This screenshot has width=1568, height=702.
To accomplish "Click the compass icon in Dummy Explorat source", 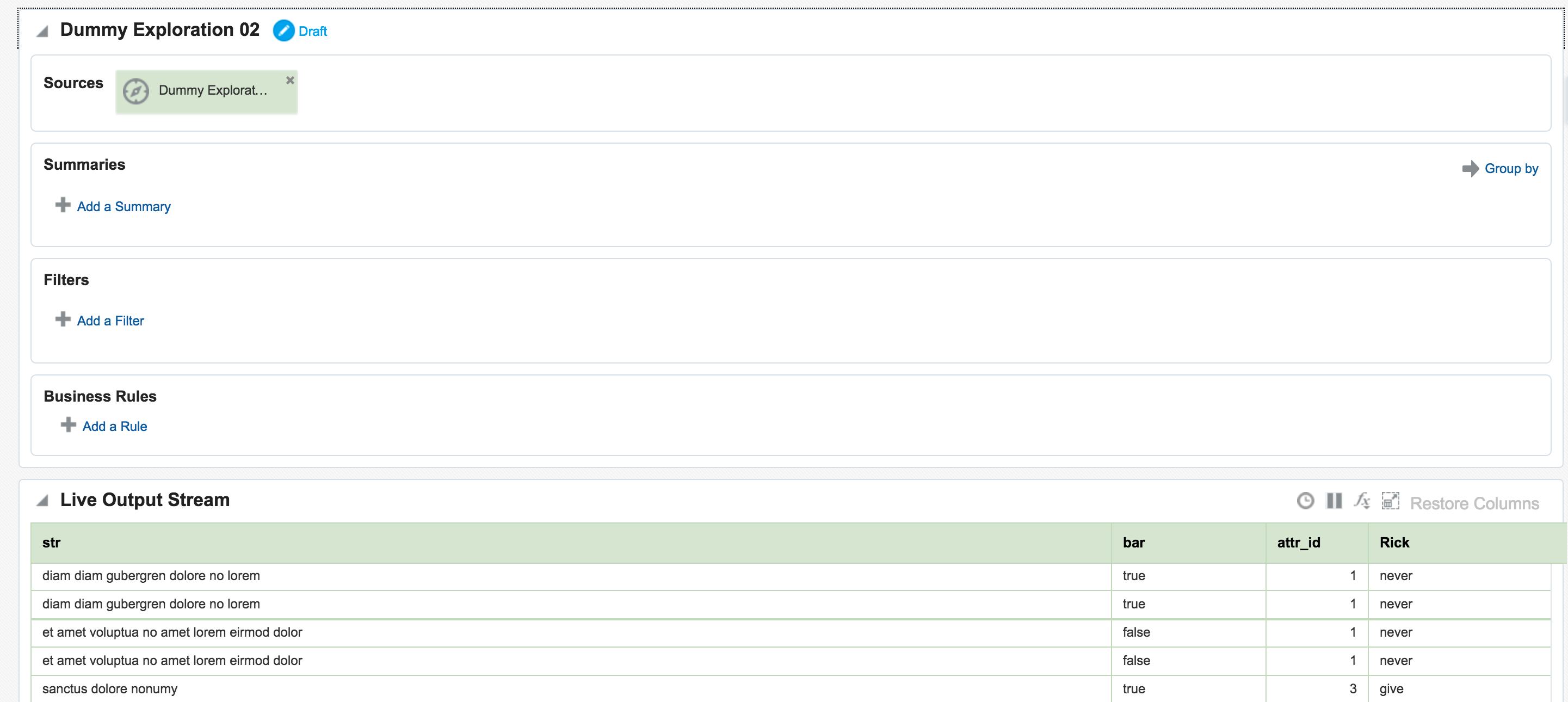I will pos(135,91).
